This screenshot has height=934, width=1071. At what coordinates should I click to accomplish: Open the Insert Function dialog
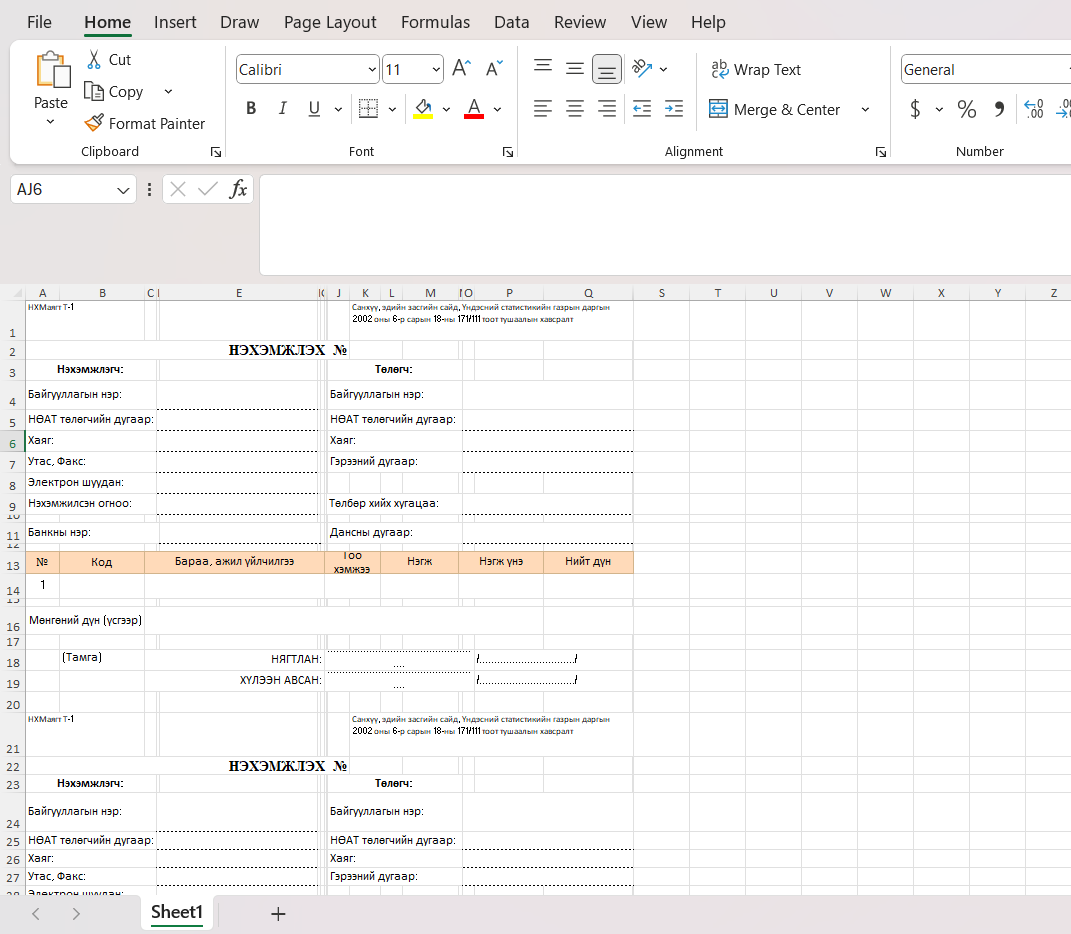[x=238, y=189]
